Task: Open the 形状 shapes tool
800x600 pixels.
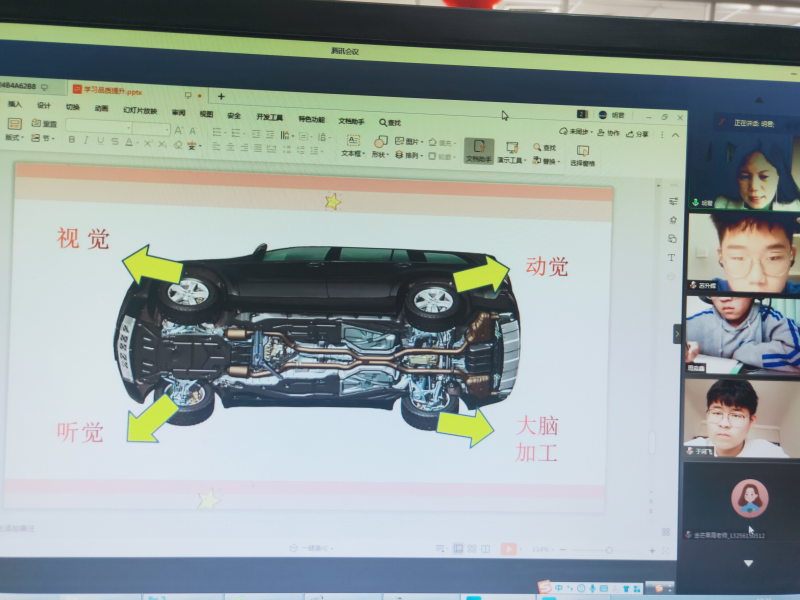Action: [380, 147]
